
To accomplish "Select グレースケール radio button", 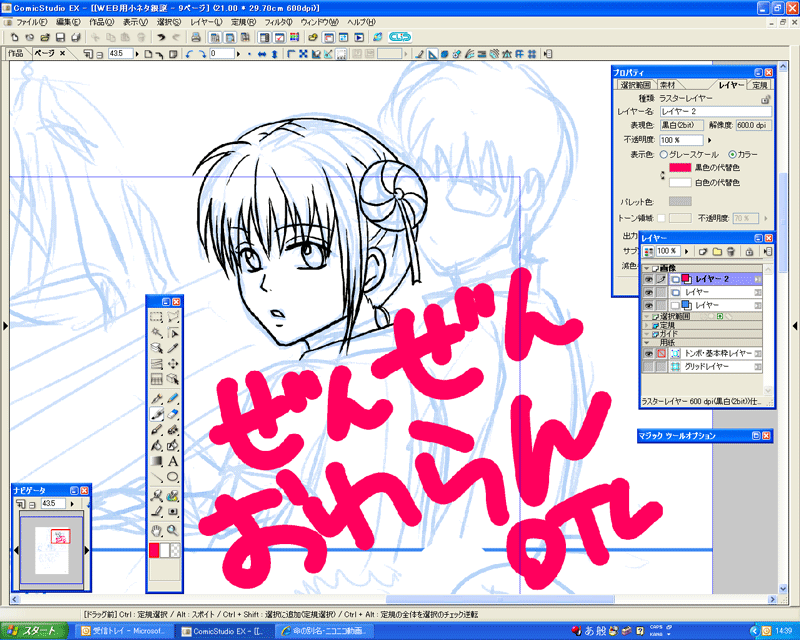I will pos(664,154).
